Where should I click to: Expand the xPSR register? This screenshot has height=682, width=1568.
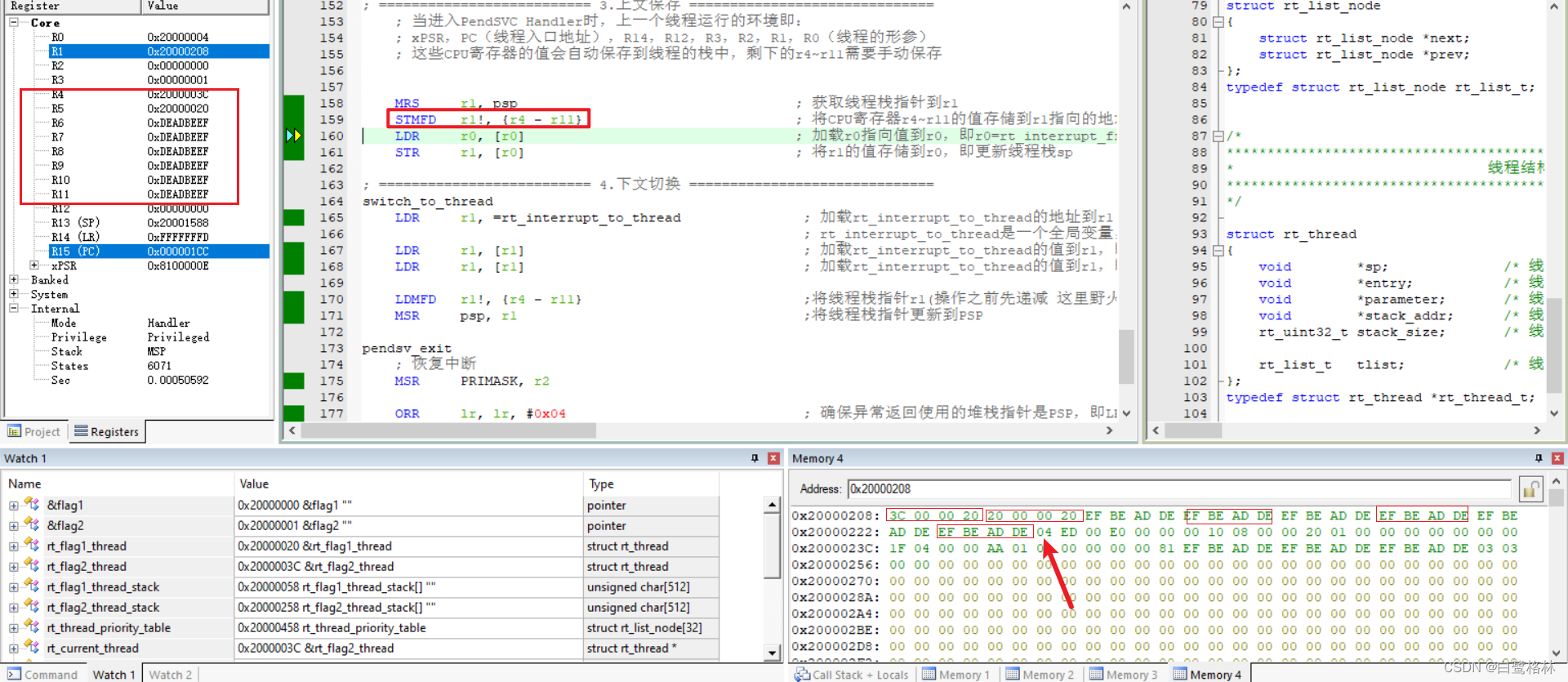[x=34, y=265]
